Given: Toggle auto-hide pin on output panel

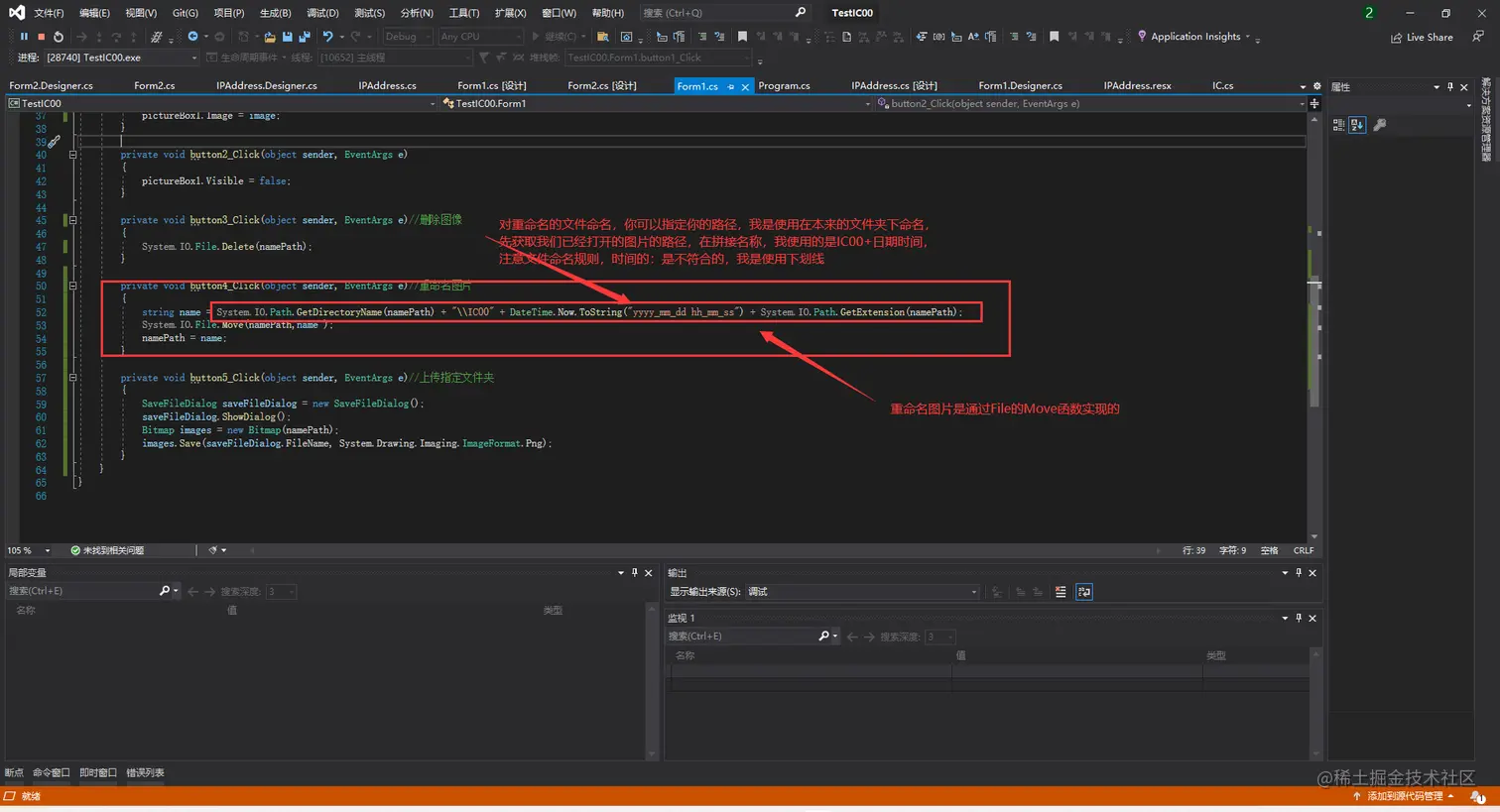Looking at the screenshot, I should pyautogui.click(x=1299, y=573).
